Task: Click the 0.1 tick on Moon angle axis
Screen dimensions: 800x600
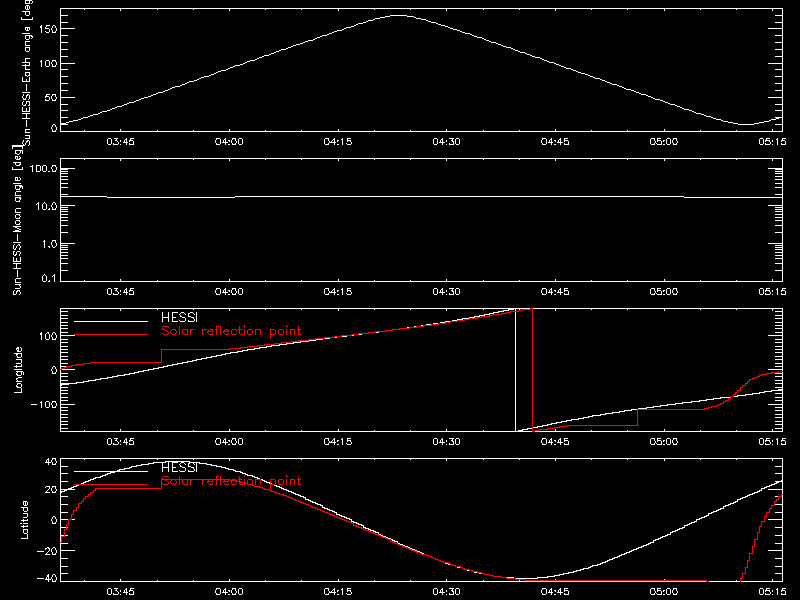Action: tap(49, 278)
